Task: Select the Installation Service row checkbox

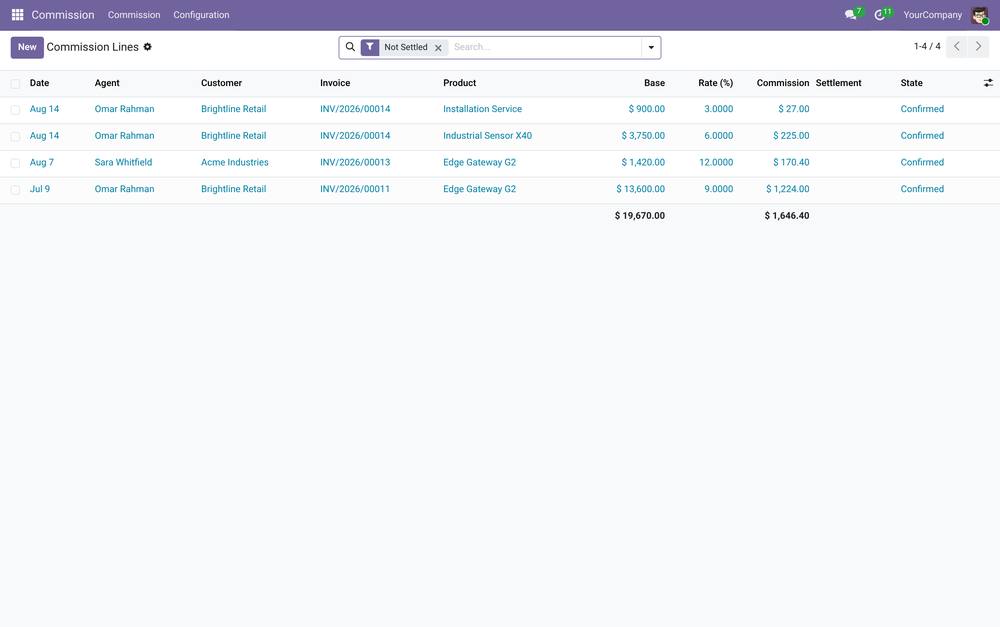Action: click(x=15, y=110)
